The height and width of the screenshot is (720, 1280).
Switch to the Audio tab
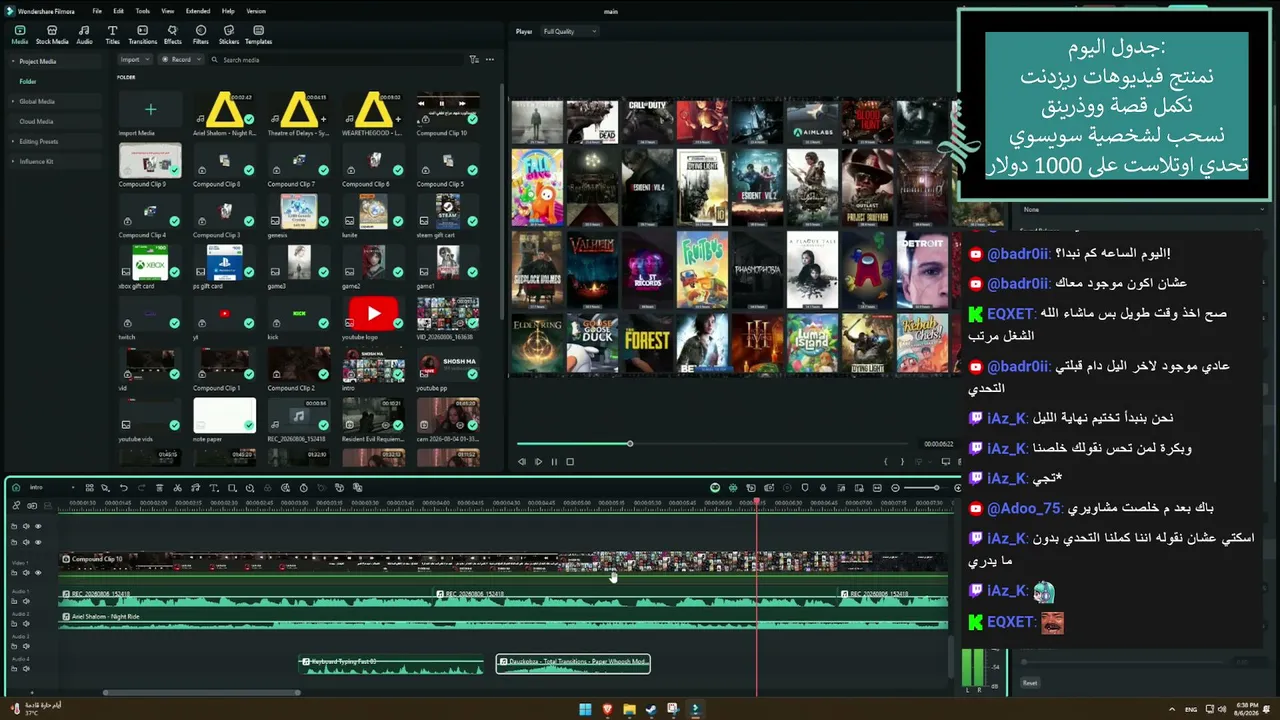click(84, 35)
